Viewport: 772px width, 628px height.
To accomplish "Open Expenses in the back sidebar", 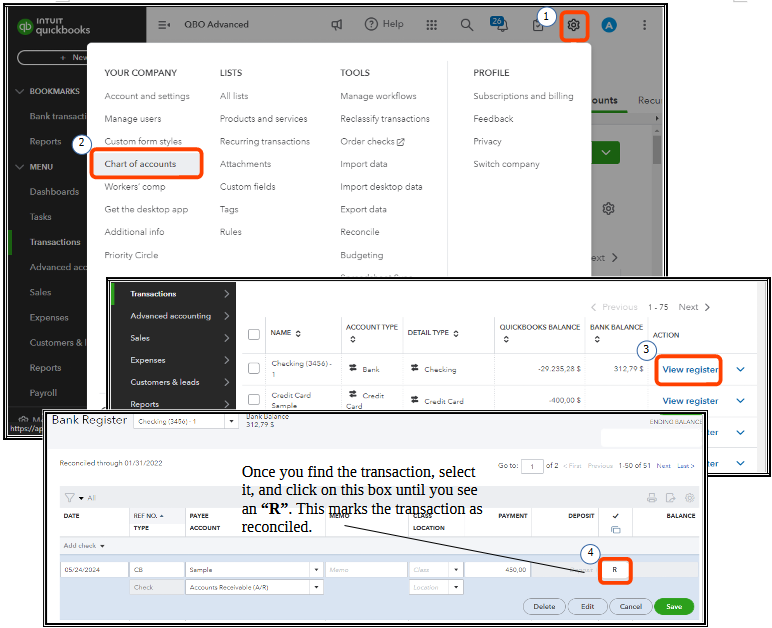I will tap(49, 317).
